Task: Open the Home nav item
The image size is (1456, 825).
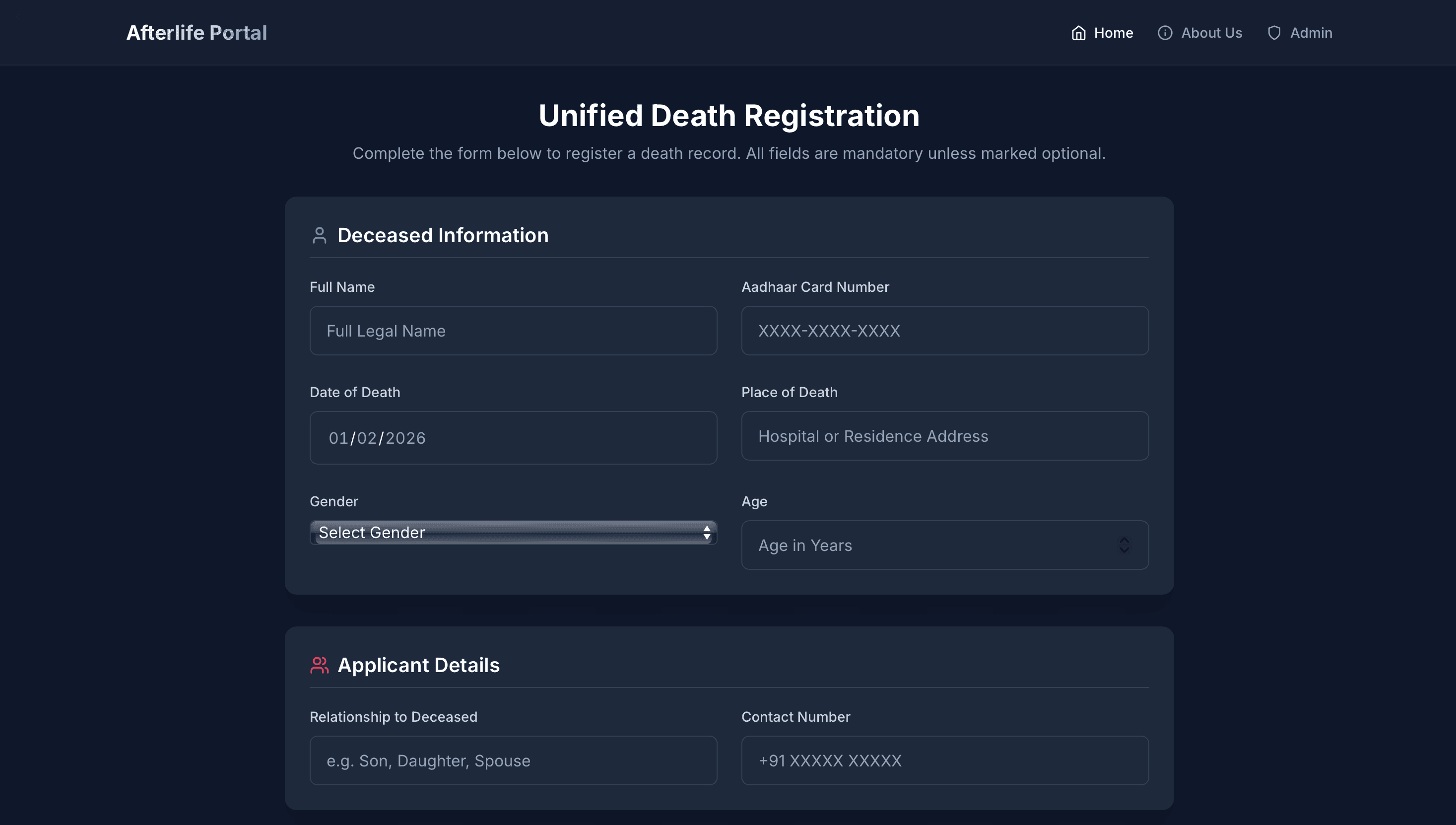Action: 1113,33
